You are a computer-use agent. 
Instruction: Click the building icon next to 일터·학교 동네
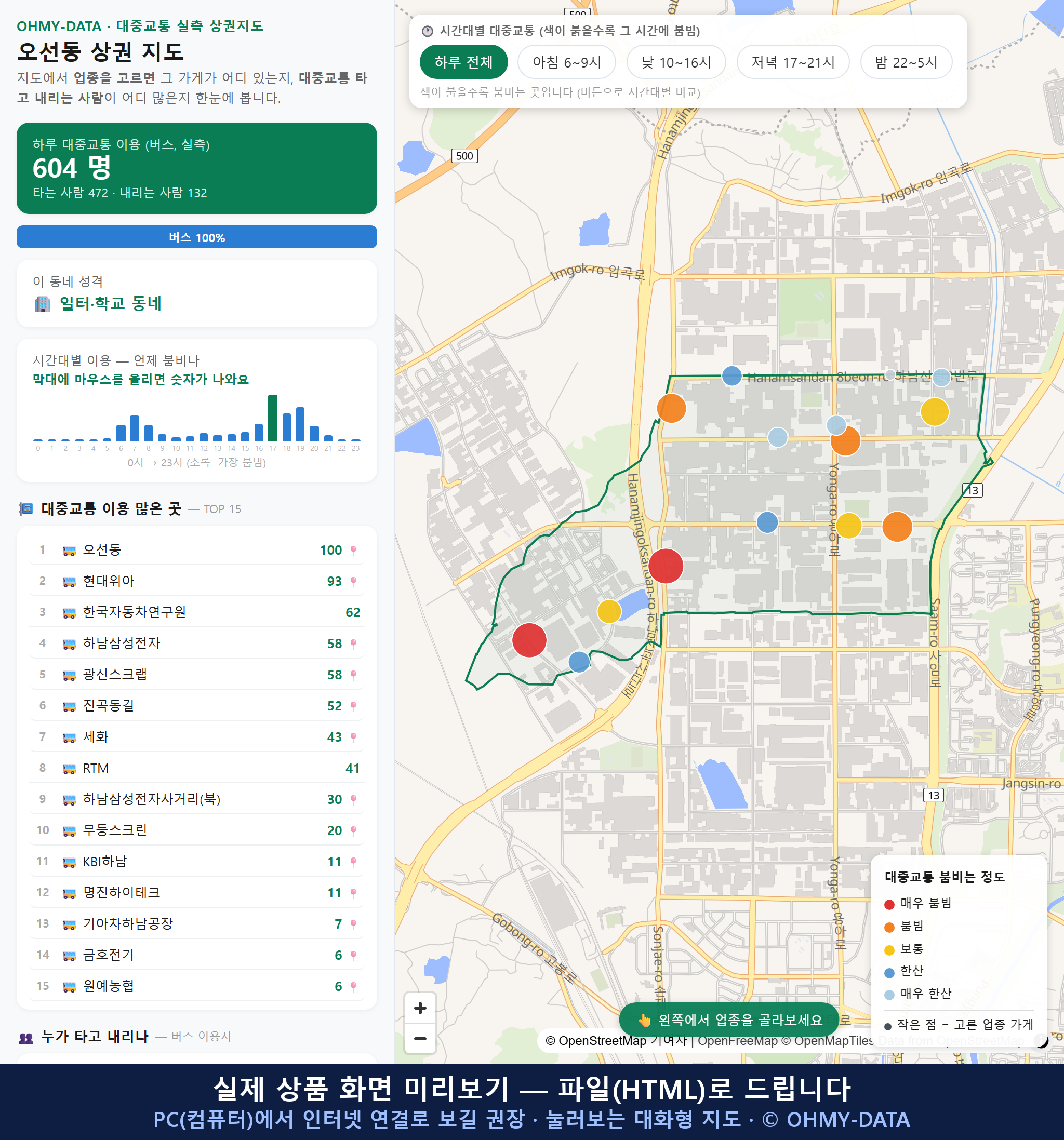click(x=43, y=303)
